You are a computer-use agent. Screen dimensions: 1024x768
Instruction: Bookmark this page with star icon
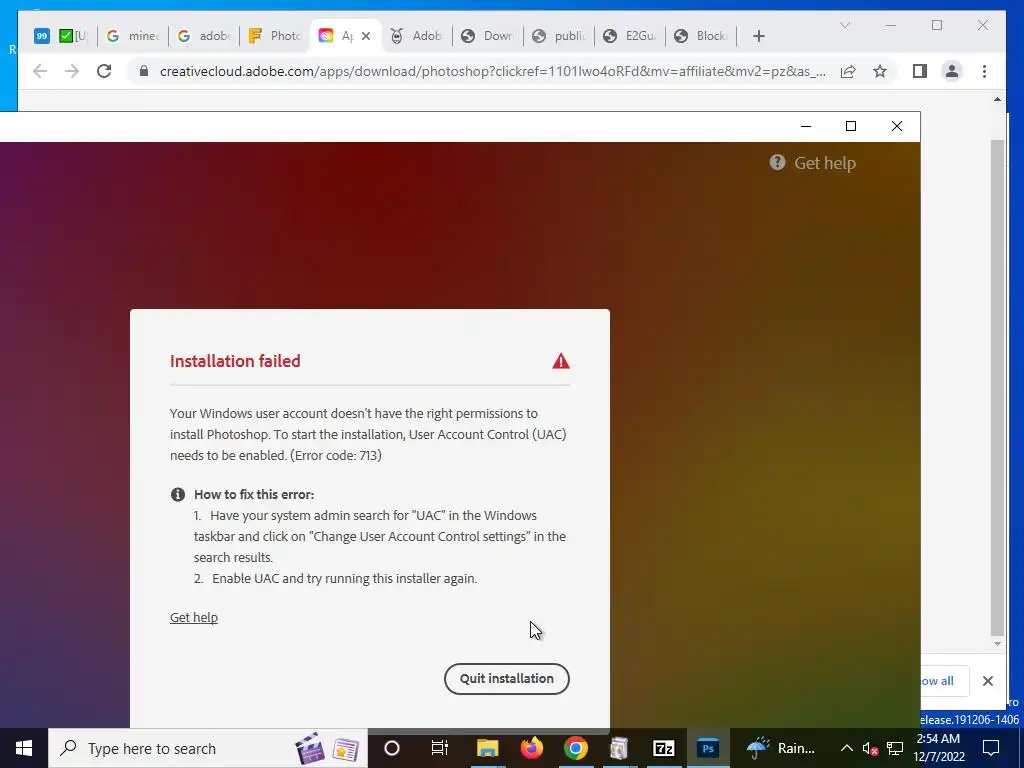pyautogui.click(x=880, y=71)
